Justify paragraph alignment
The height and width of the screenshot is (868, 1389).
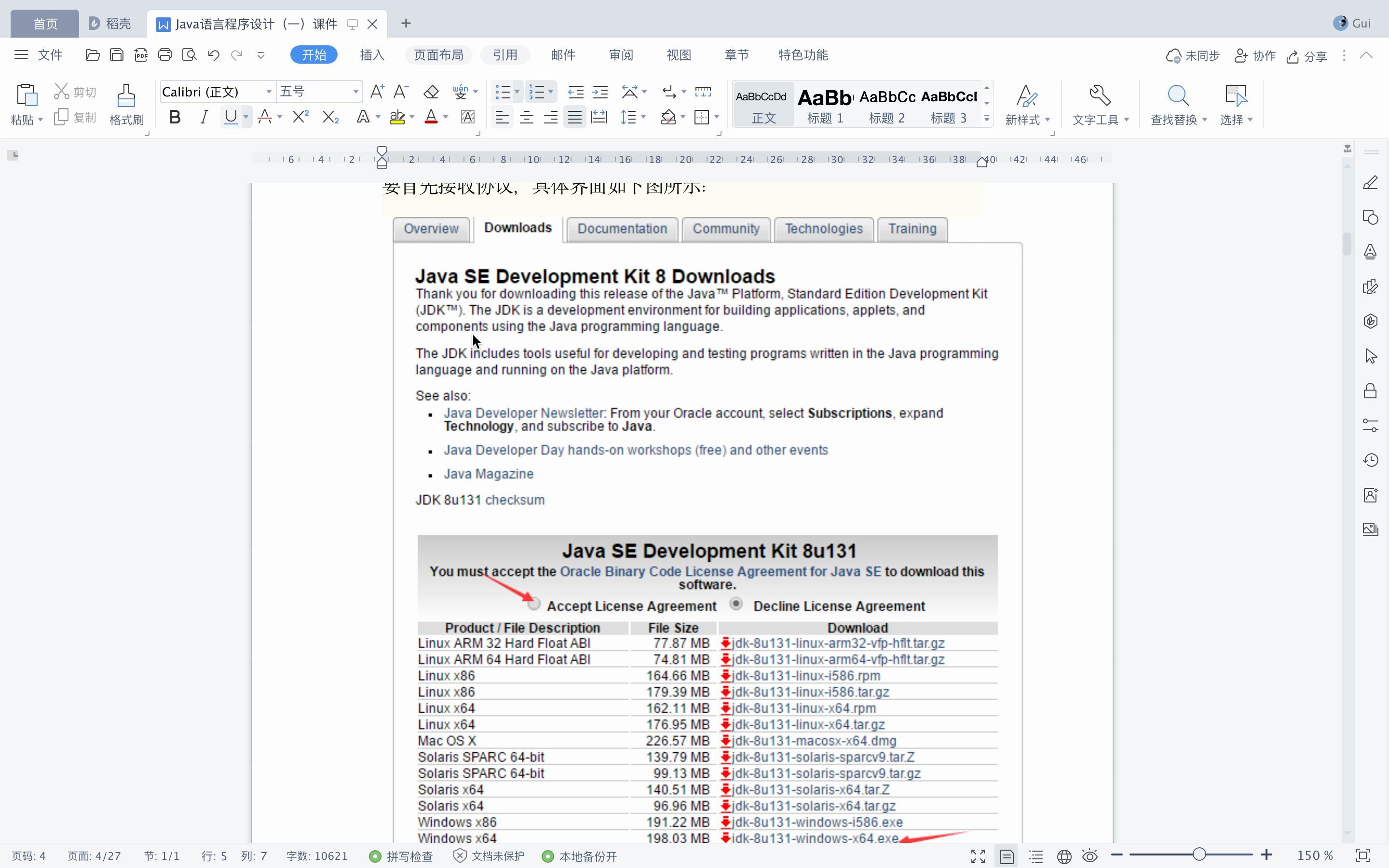[574, 118]
